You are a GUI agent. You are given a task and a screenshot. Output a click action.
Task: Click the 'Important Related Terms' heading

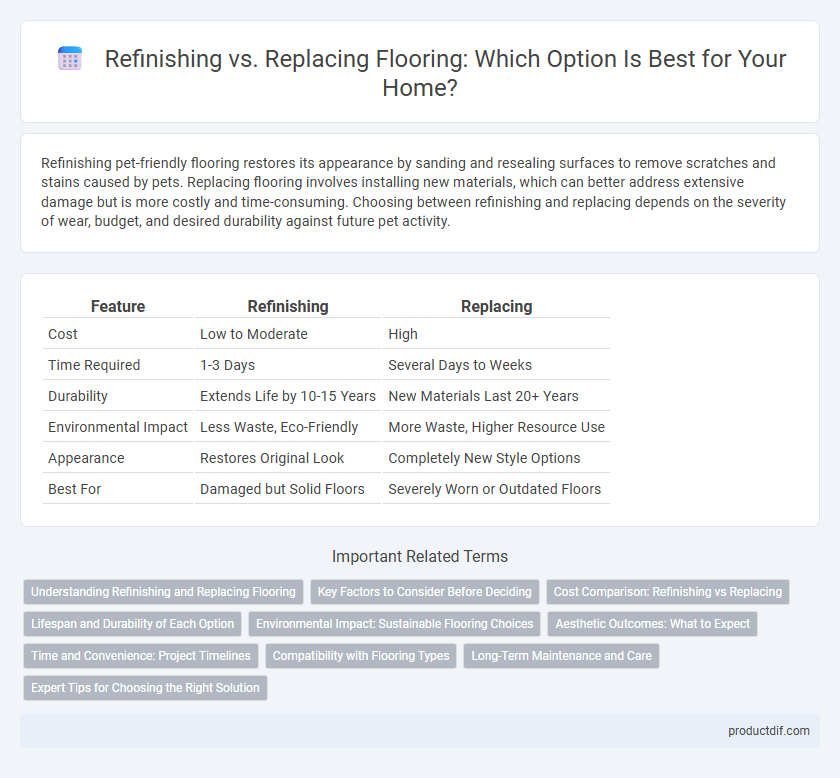[x=420, y=556]
